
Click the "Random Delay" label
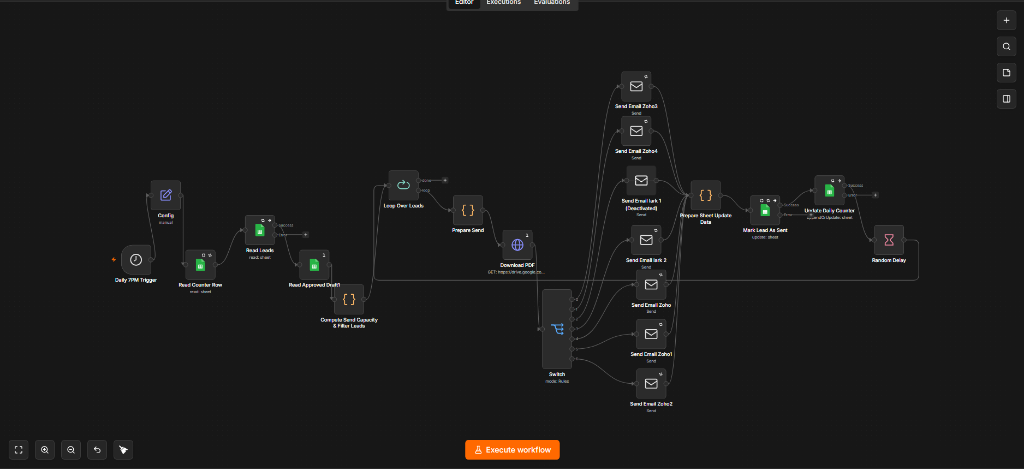pos(889,260)
